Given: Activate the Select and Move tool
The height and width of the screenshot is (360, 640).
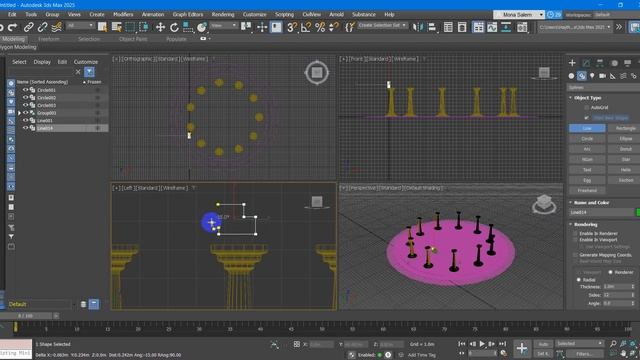Looking at the screenshot, I should 160,27.
